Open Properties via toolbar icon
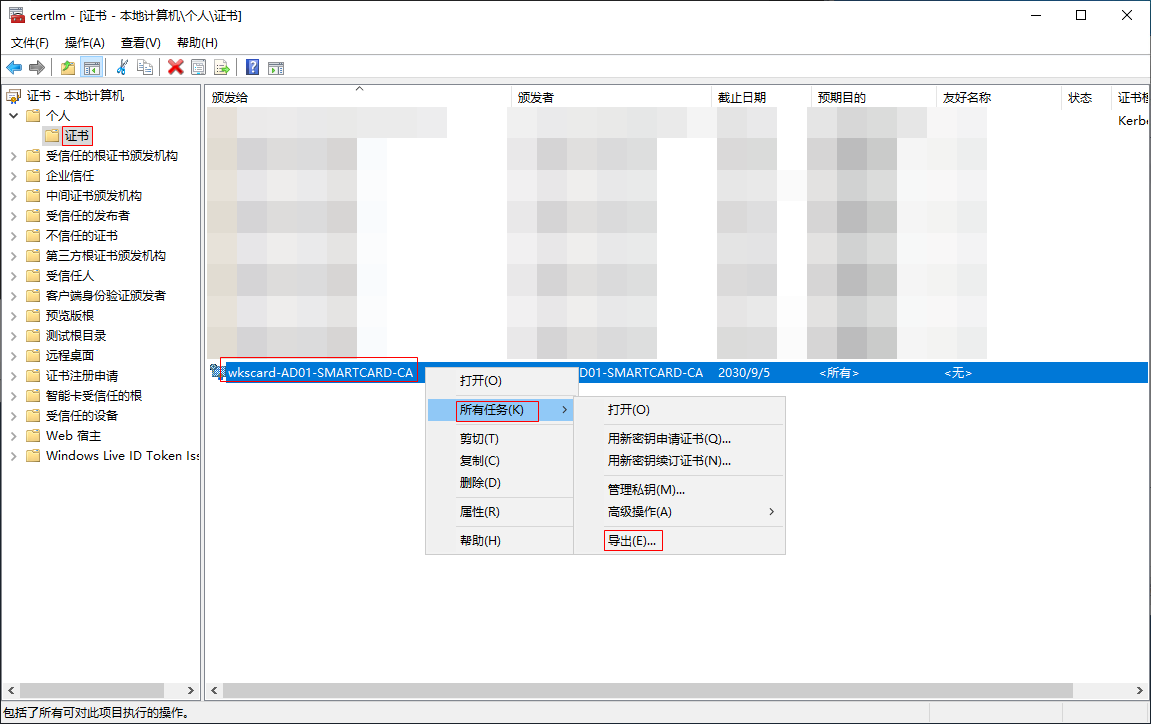This screenshot has width=1151, height=724. (x=198, y=68)
